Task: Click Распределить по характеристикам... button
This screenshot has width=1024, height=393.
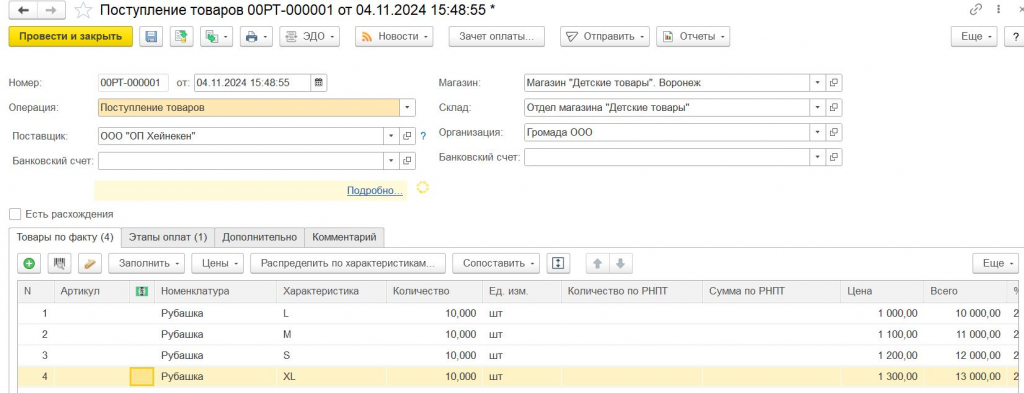Action: (x=347, y=264)
